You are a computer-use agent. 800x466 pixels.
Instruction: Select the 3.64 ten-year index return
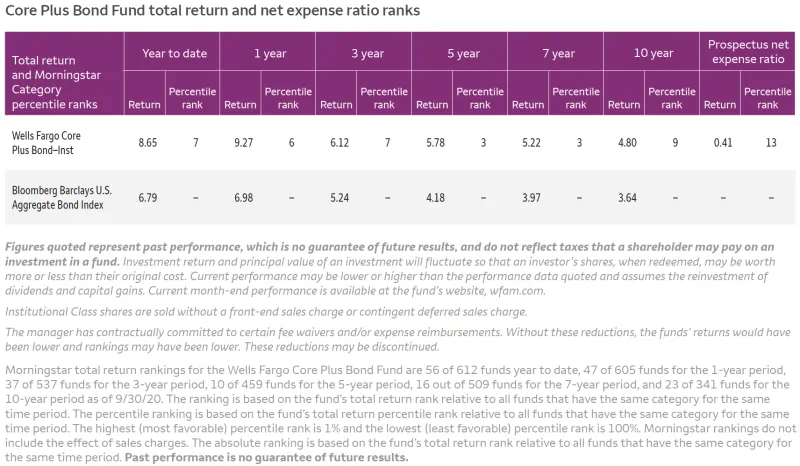pos(626,196)
